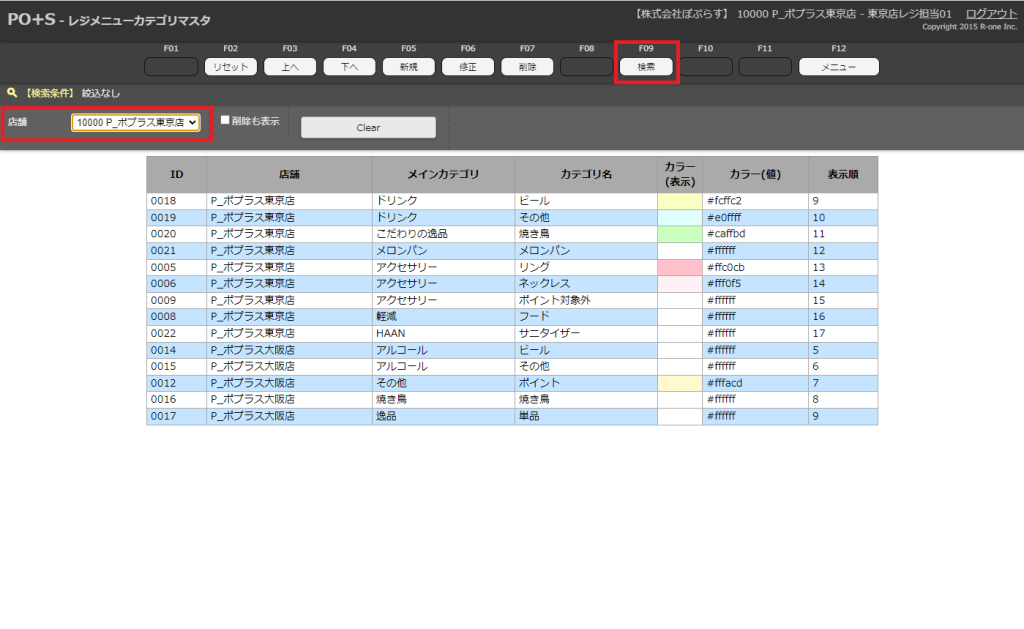Click the 表示順 column header

842,174
